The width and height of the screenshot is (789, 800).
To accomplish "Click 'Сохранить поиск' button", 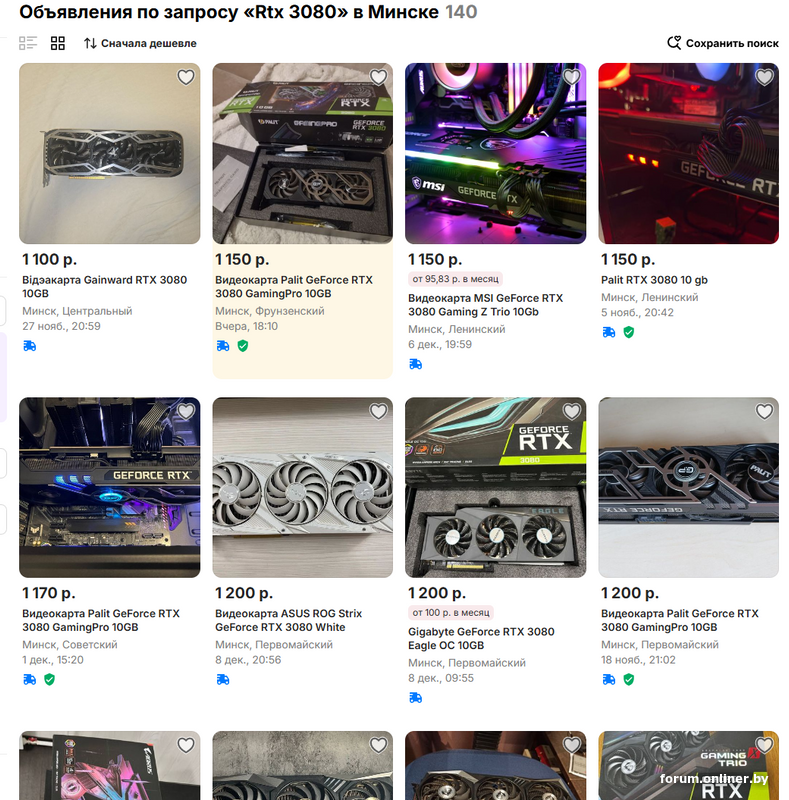I will pos(723,43).
